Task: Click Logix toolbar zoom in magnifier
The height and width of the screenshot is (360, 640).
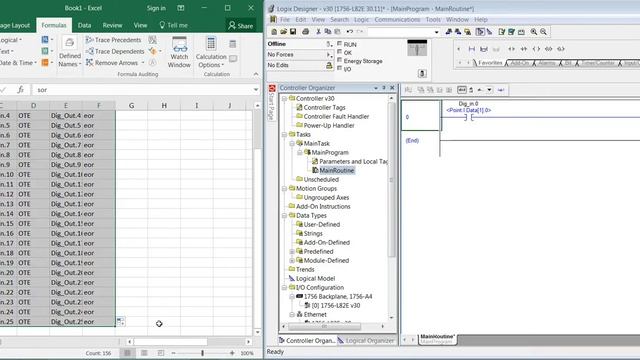Action: tap(533, 31)
